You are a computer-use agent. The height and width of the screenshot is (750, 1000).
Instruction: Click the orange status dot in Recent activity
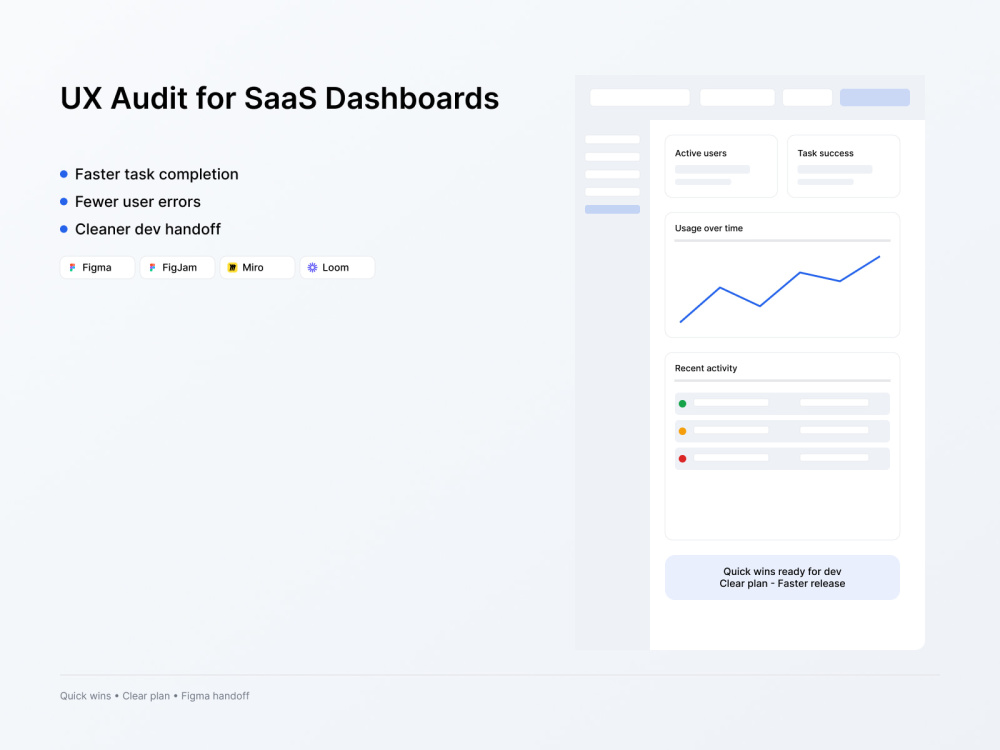[682, 431]
